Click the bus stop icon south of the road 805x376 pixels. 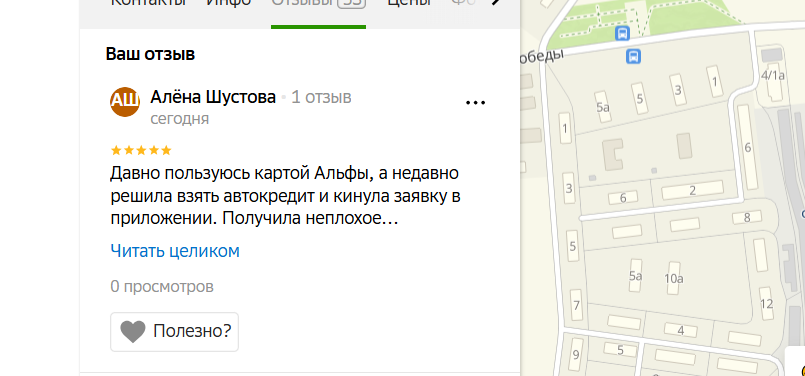click(634, 56)
